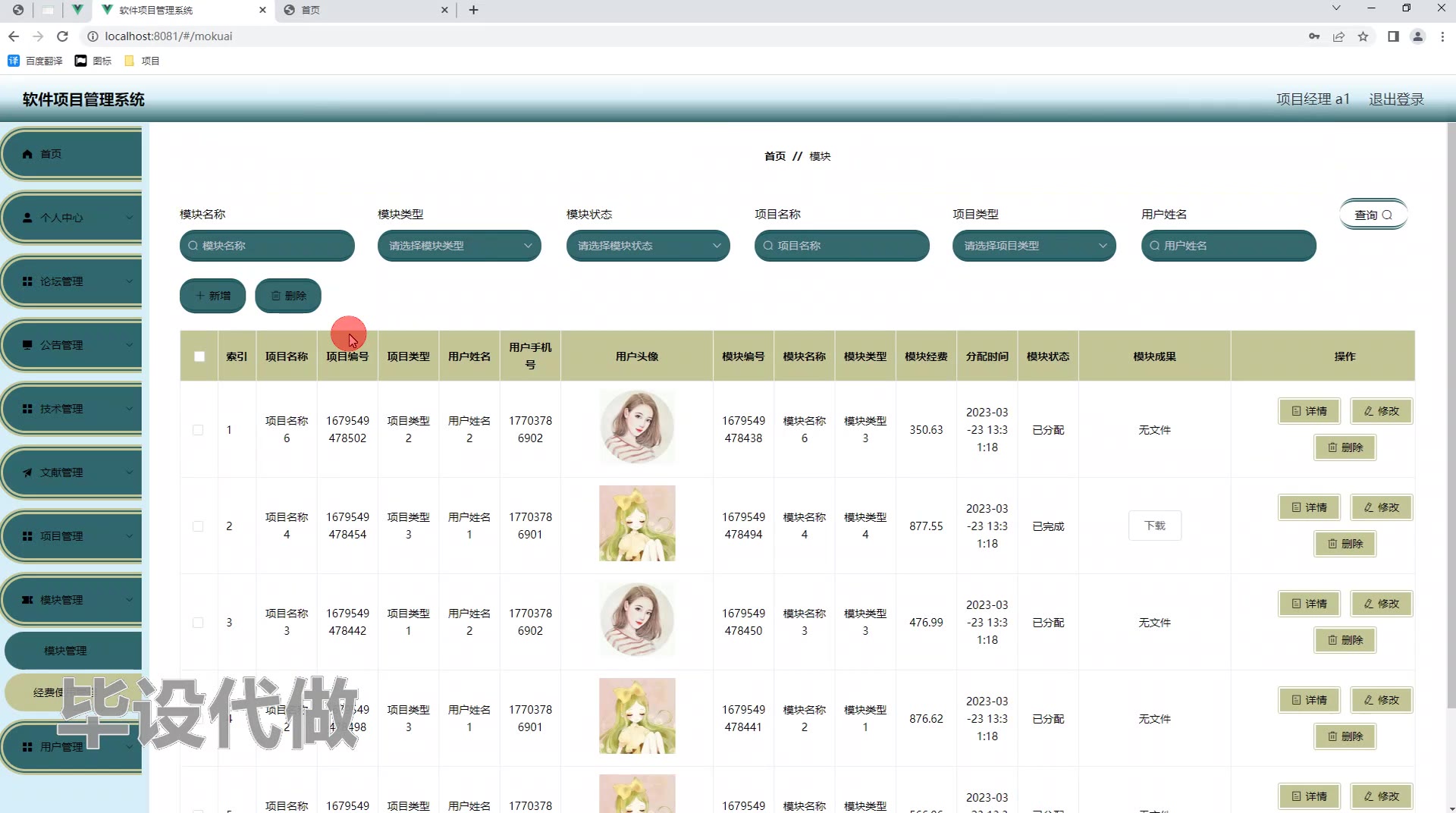Open the browser profile avatar icon
1456x813 pixels.
pos(1417,36)
